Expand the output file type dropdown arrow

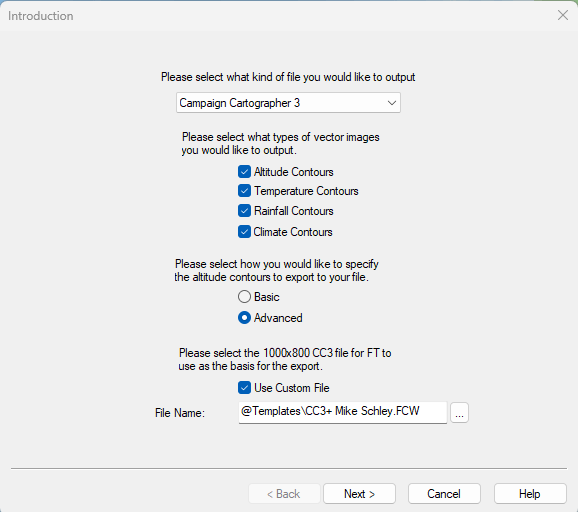(x=391, y=103)
